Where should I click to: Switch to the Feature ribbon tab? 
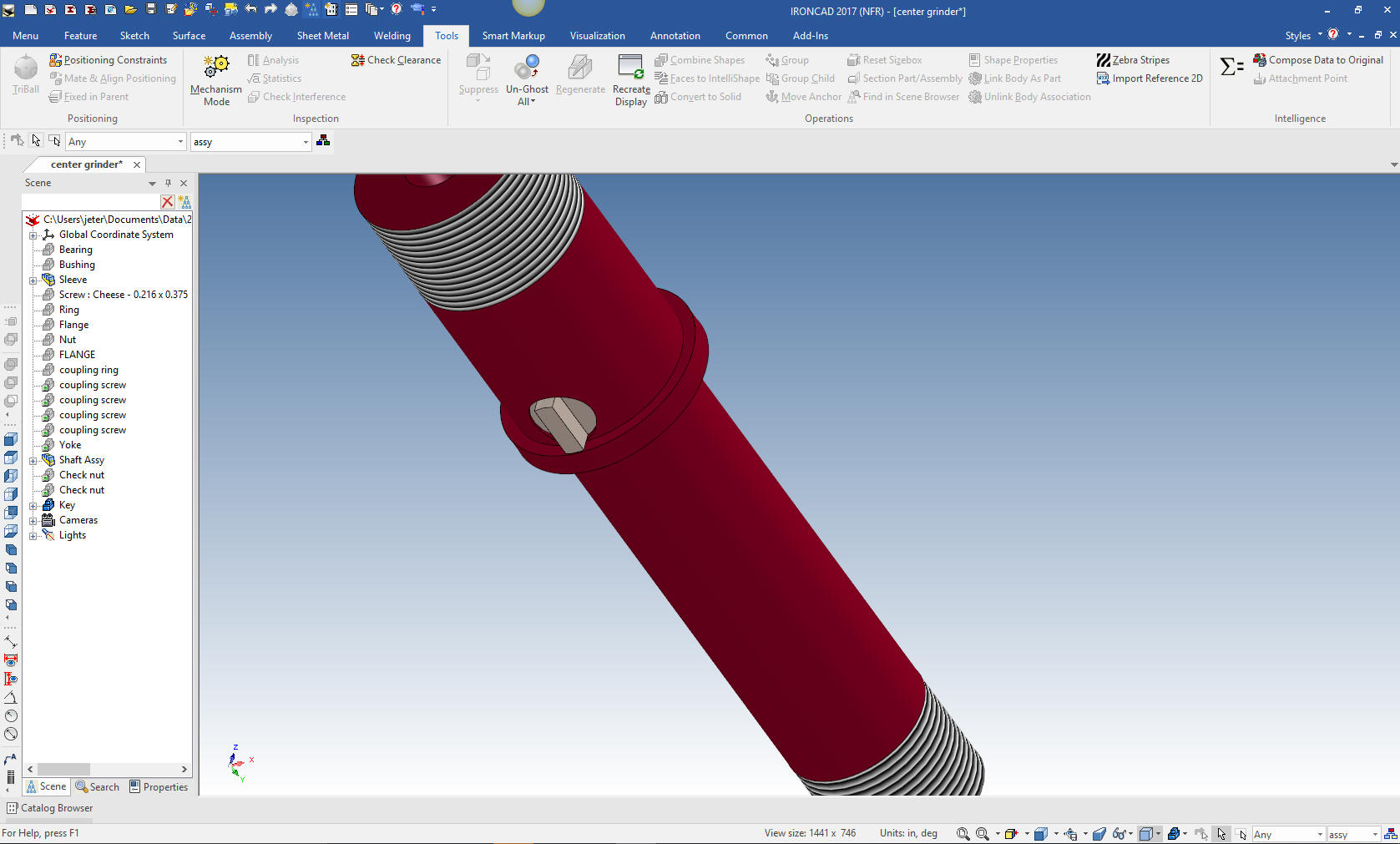pos(80,36)
